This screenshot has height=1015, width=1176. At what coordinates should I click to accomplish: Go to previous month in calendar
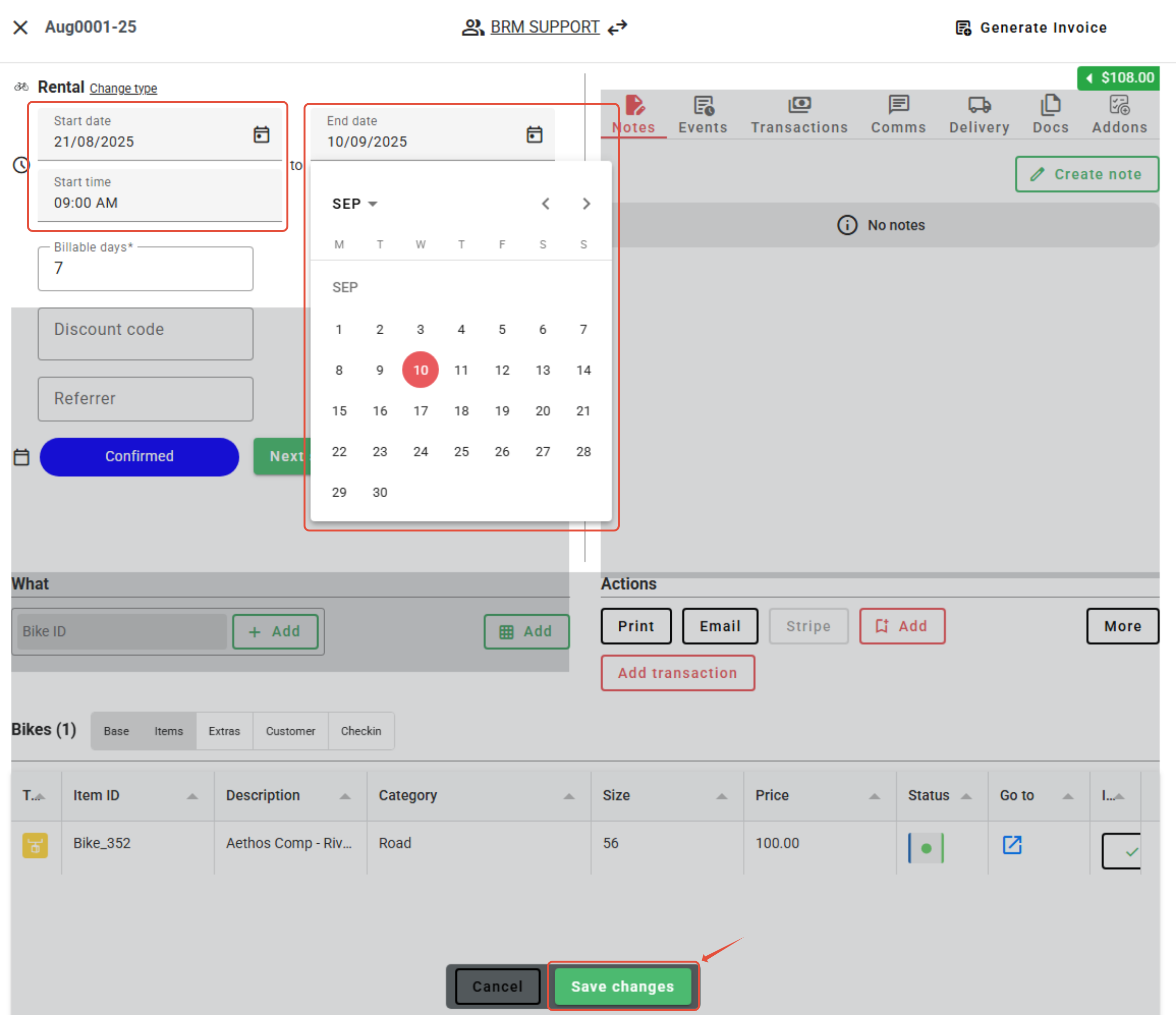[545, 204]
